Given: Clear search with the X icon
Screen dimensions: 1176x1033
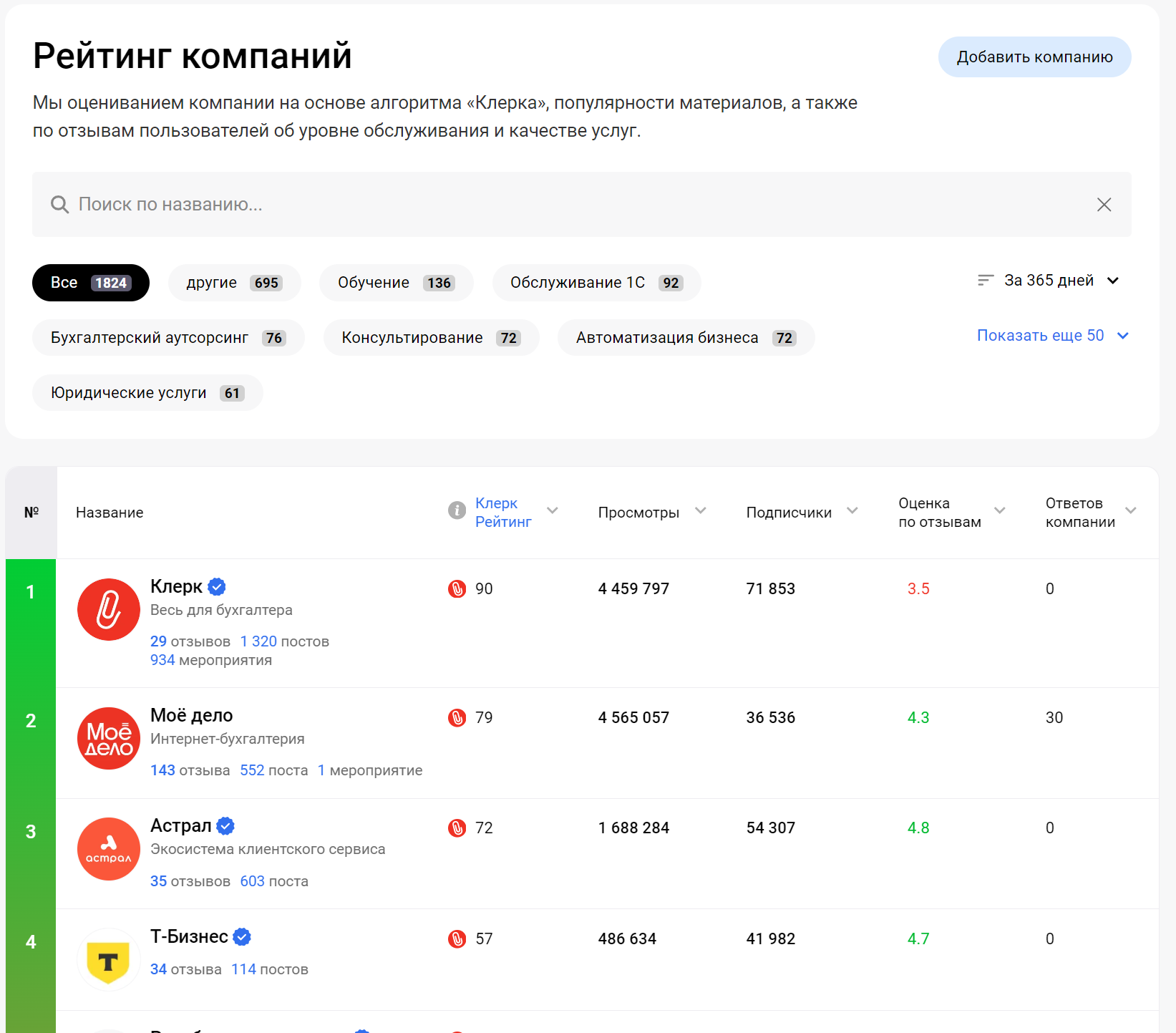Looking at the screenshot, I should tap(1104, 205).
